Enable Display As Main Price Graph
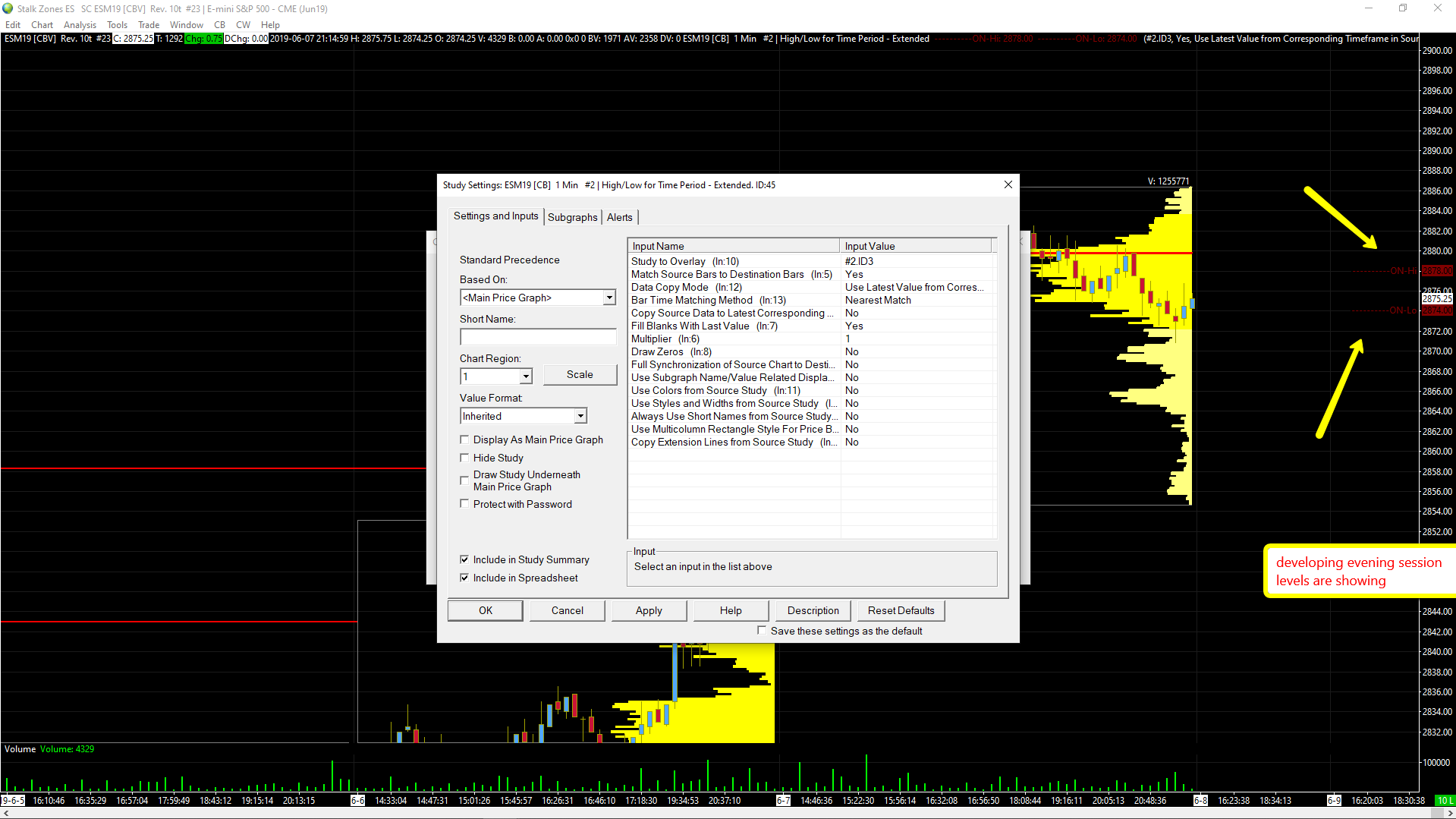1456x819 pixels. (464, 439)
